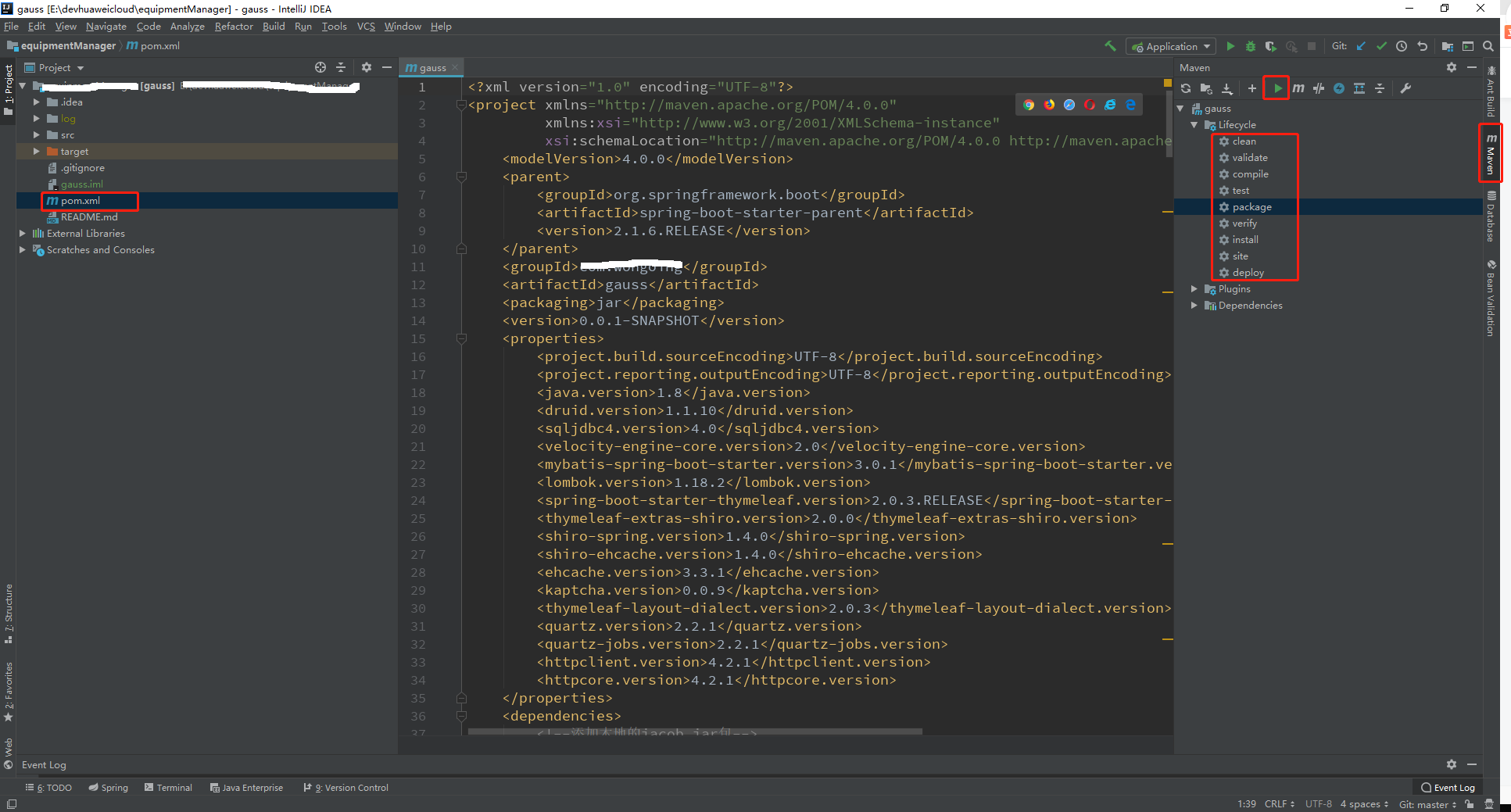The height and width of the screenshot is (812, 1511).
Task: Click the Event Log status button
Action: click(x=1448, y=788)
